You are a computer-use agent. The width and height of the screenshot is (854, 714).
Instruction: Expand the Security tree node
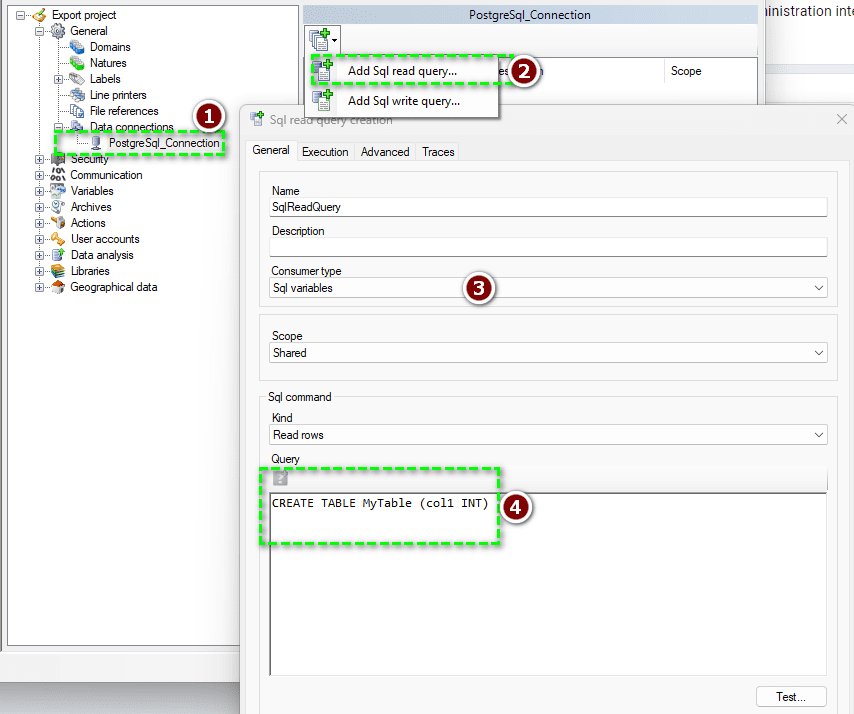41,158
